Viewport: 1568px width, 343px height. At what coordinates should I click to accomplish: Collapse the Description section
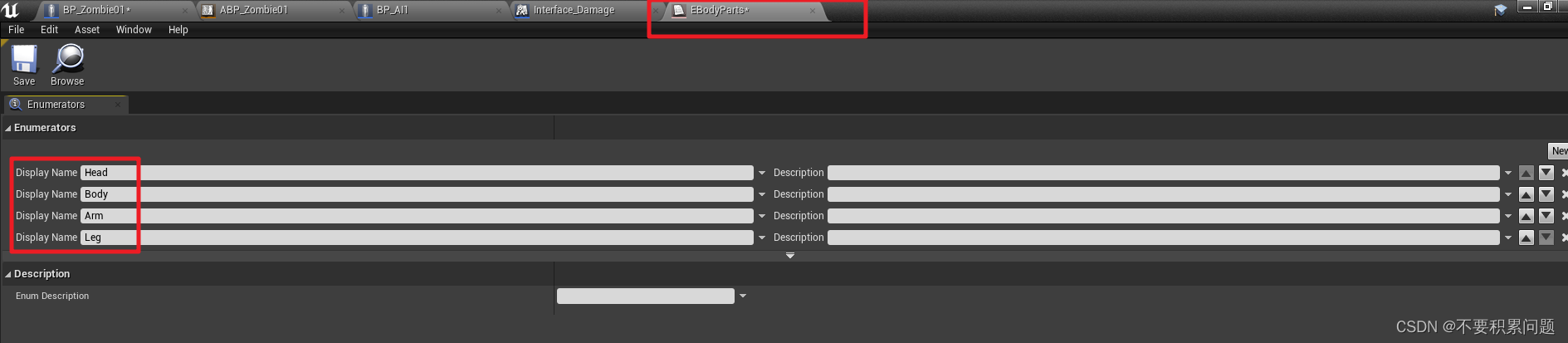[8, 275]
